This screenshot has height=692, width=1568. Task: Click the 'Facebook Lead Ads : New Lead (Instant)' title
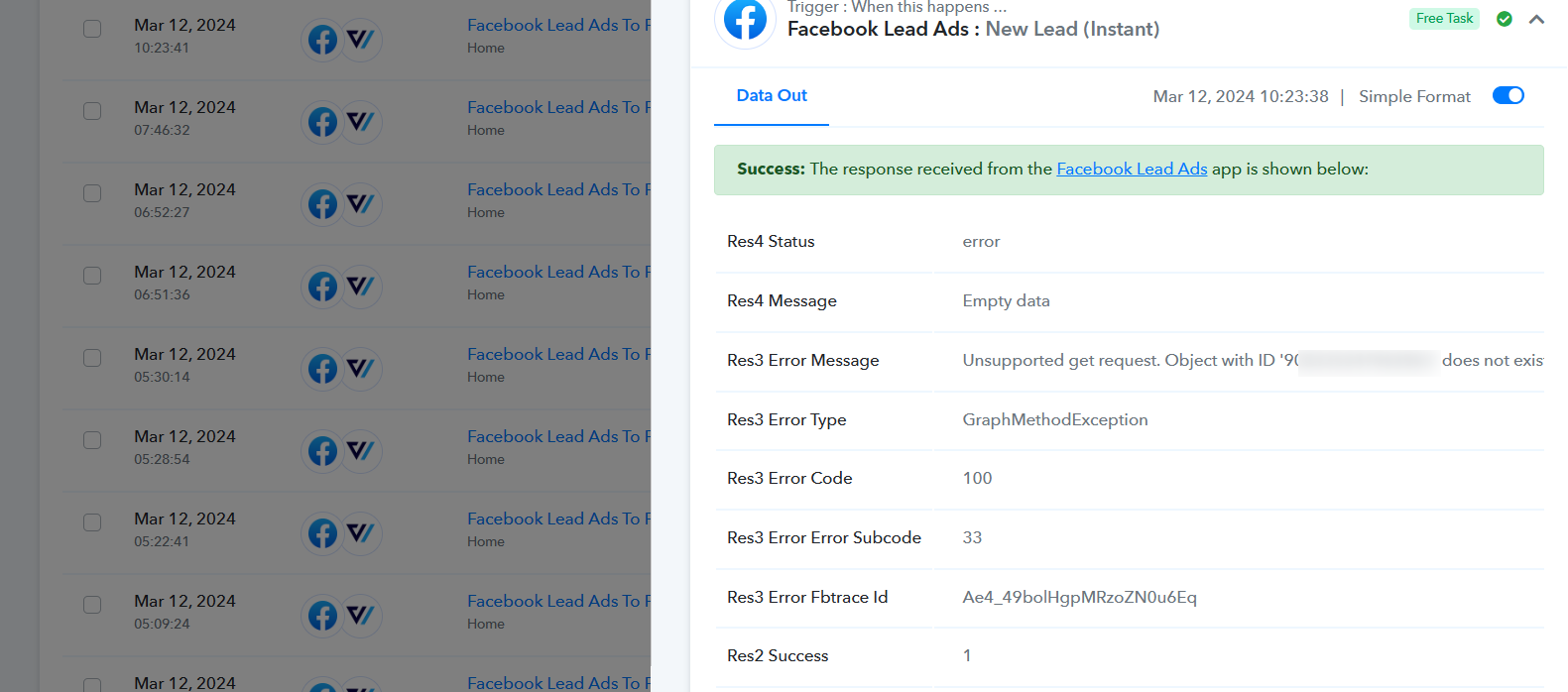point(973,30)
